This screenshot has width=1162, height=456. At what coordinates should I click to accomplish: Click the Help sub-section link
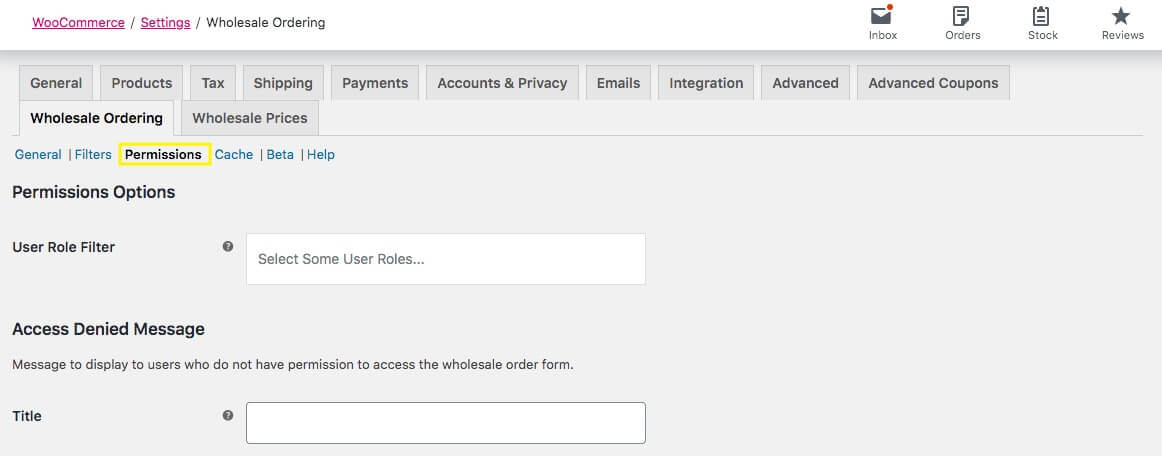(x=321, y=155)
